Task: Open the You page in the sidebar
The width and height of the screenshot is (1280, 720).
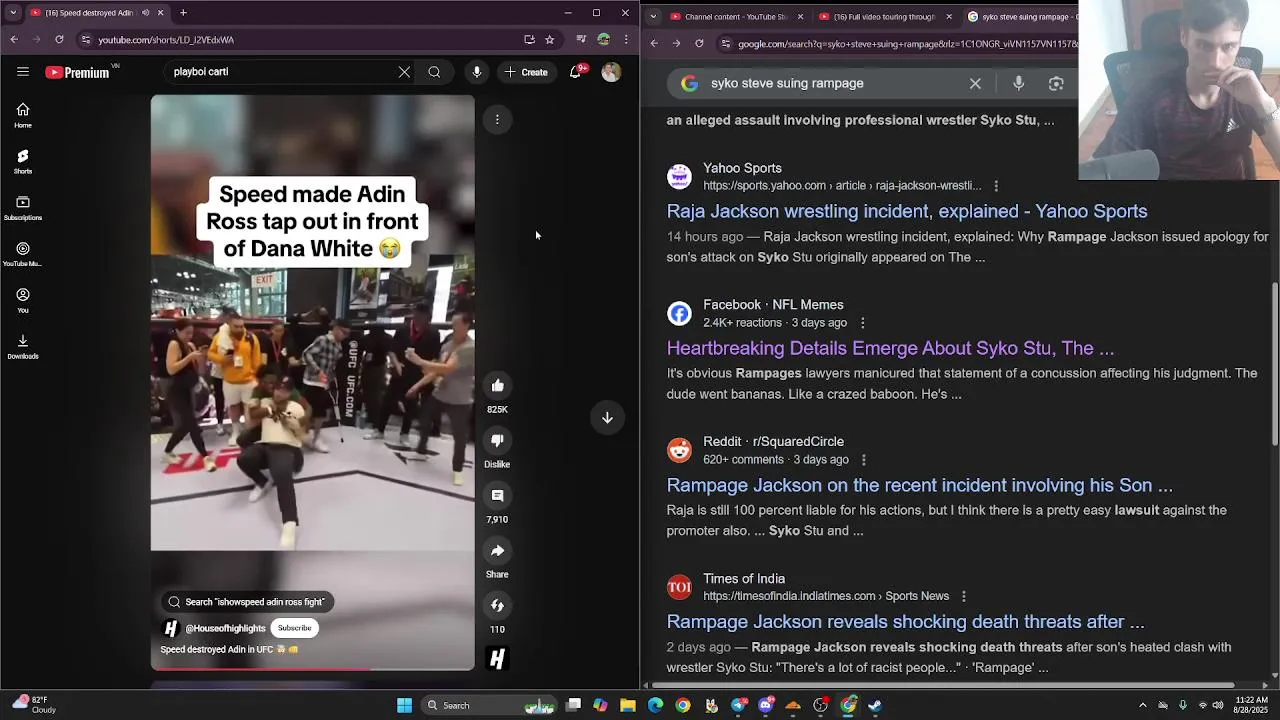Action: click(x=23, y=300)
